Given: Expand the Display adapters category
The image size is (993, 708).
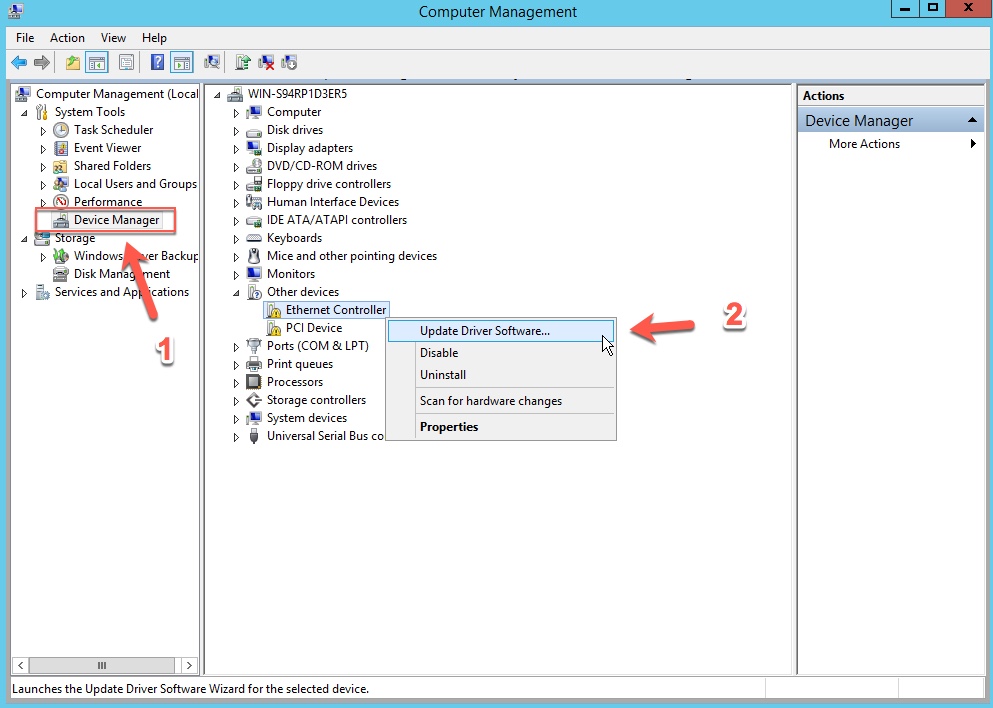Looking at the screenshot, I should pyautogui.click(x=236, y=149).
